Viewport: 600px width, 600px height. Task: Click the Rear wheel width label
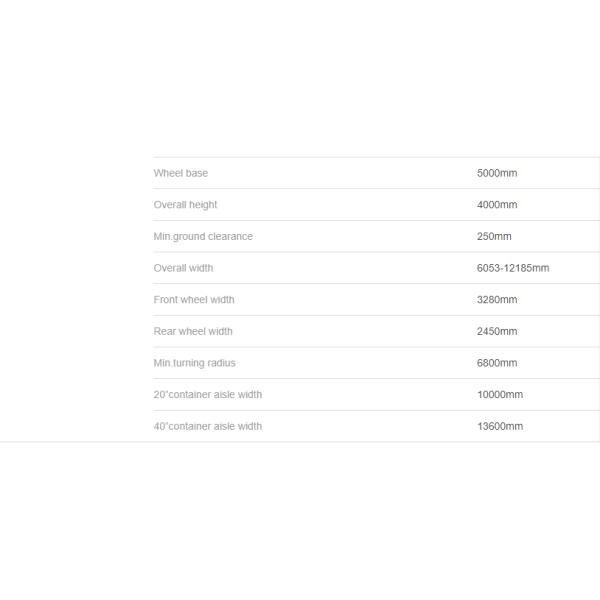click(x=193, y=331)
